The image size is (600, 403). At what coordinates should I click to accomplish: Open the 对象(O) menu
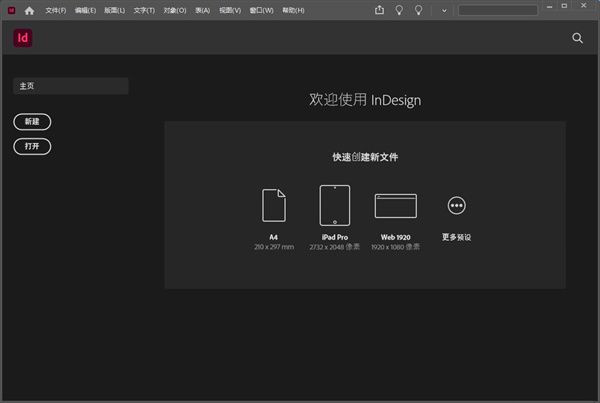coord(175,10)
